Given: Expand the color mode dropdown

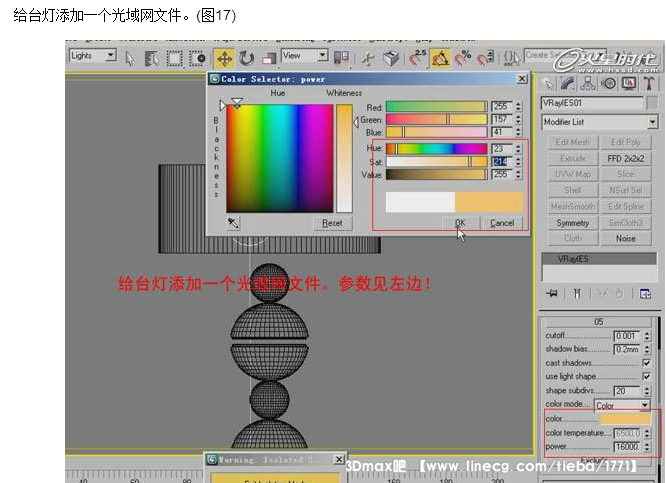Looking at the screenshot, I should 618,405.
